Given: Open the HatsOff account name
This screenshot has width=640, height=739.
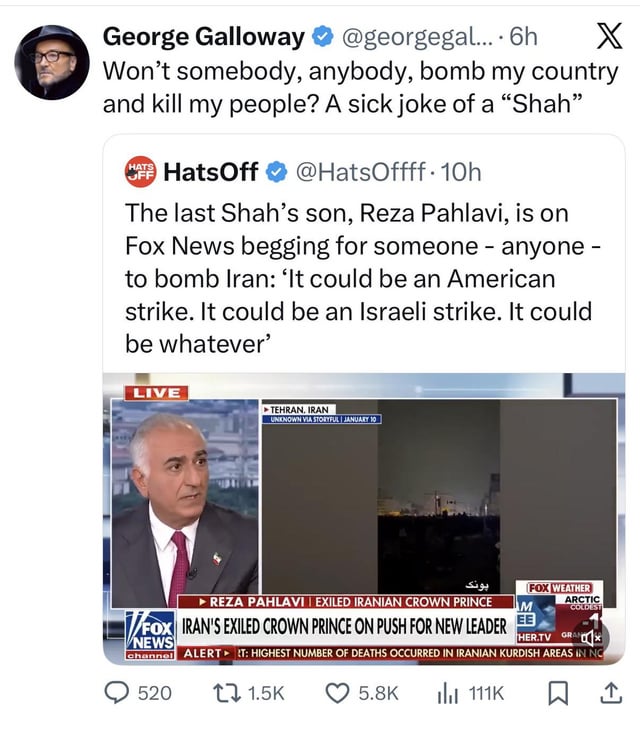Looking at the screenshot, I should click(x=210, y=172).
